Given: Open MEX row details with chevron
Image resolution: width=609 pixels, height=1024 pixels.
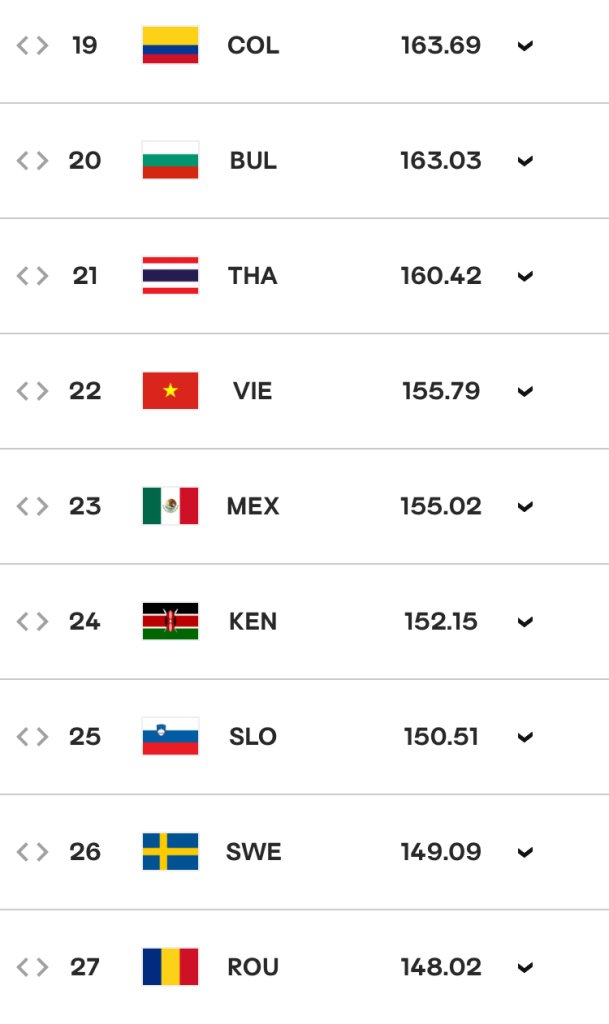Looking at the screenshot, I should click(x=525, y=507).
